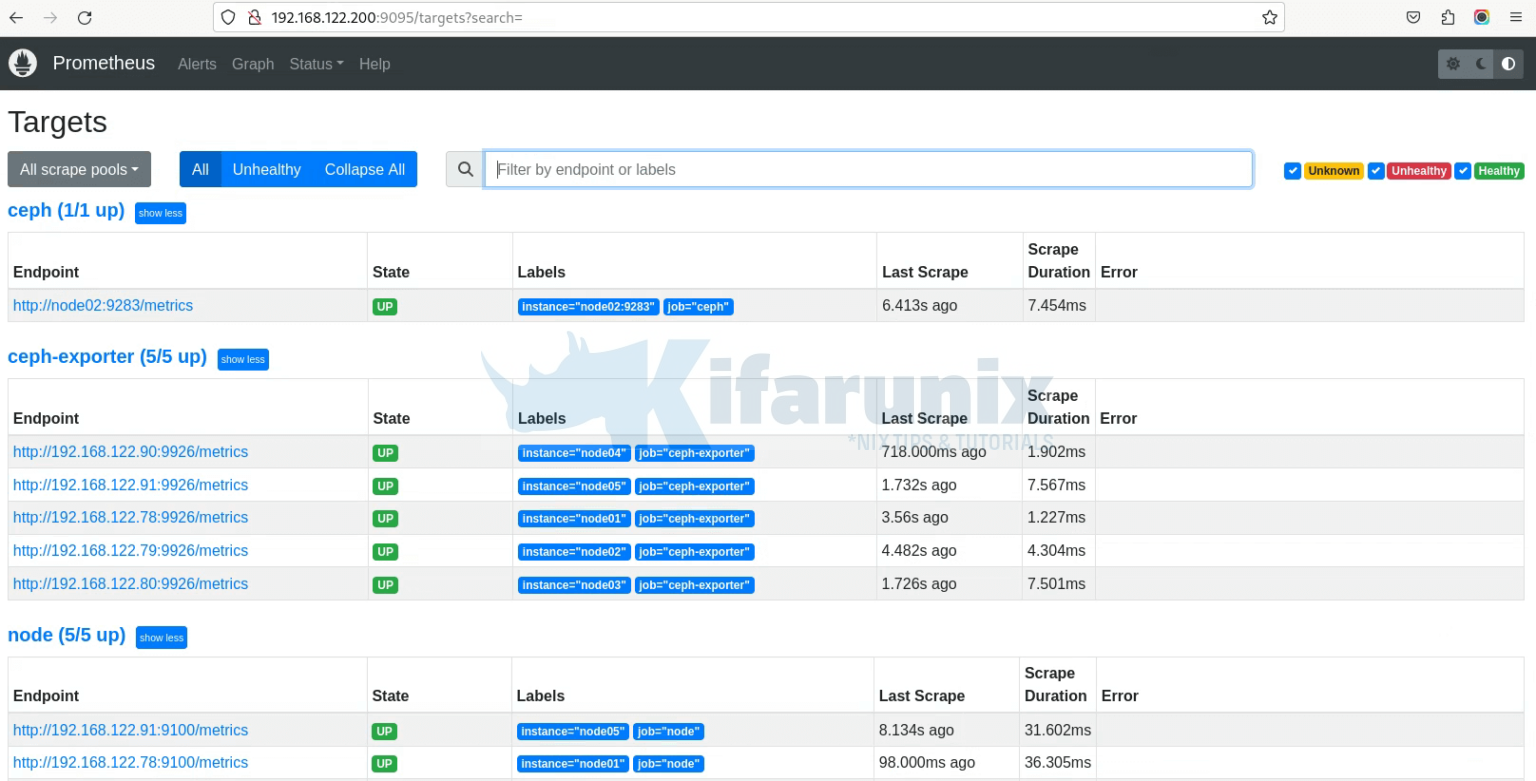
Task: Click the filter by endpoint input field
Action: [x=868, y=169]
